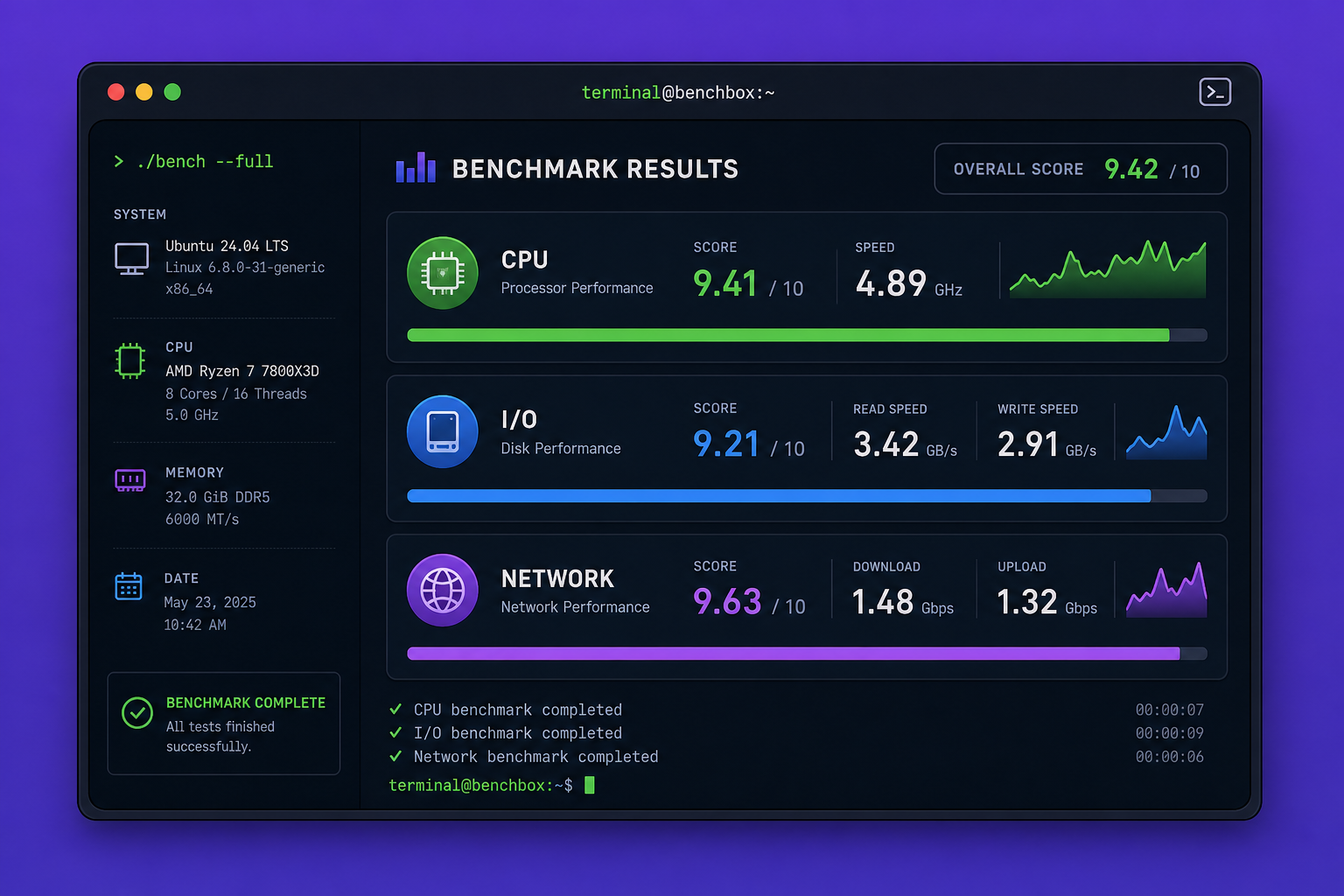Viewport: 1344px width, 896px height.
Task: Click the Processor Performance subtitle
Action: (577, 288)
